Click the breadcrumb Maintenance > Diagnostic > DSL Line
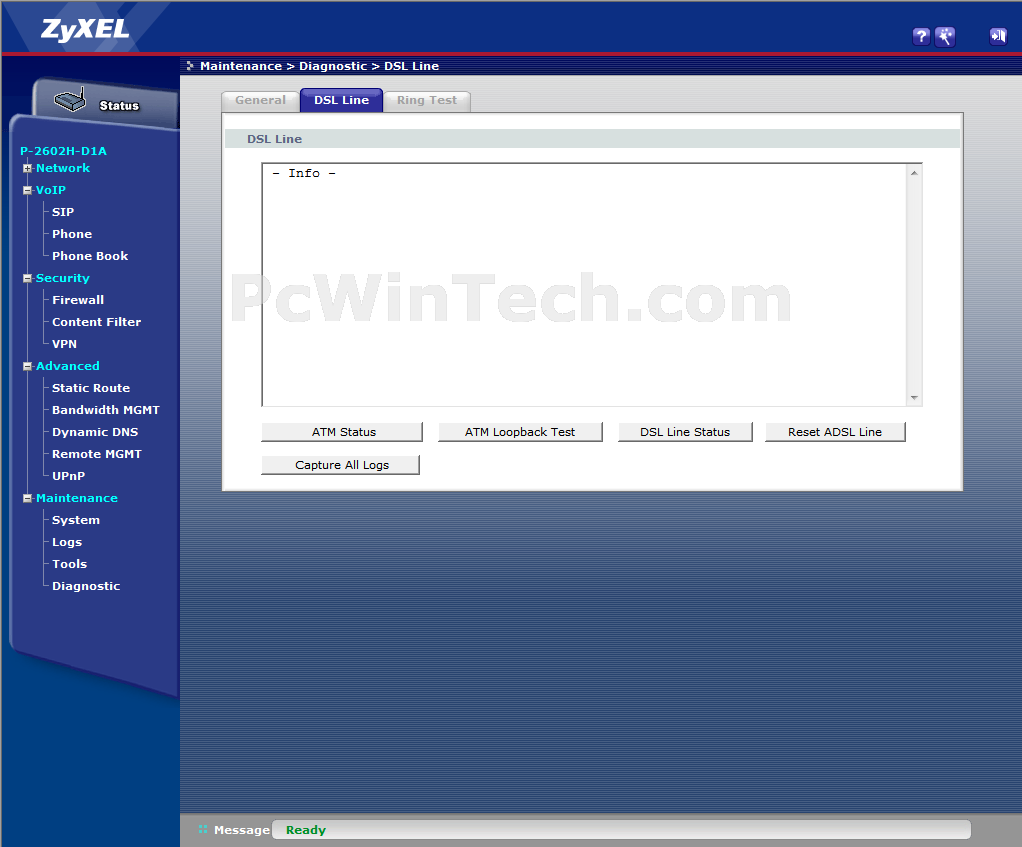Screen dimensions: 1022x847 click(x=319, y=66)
